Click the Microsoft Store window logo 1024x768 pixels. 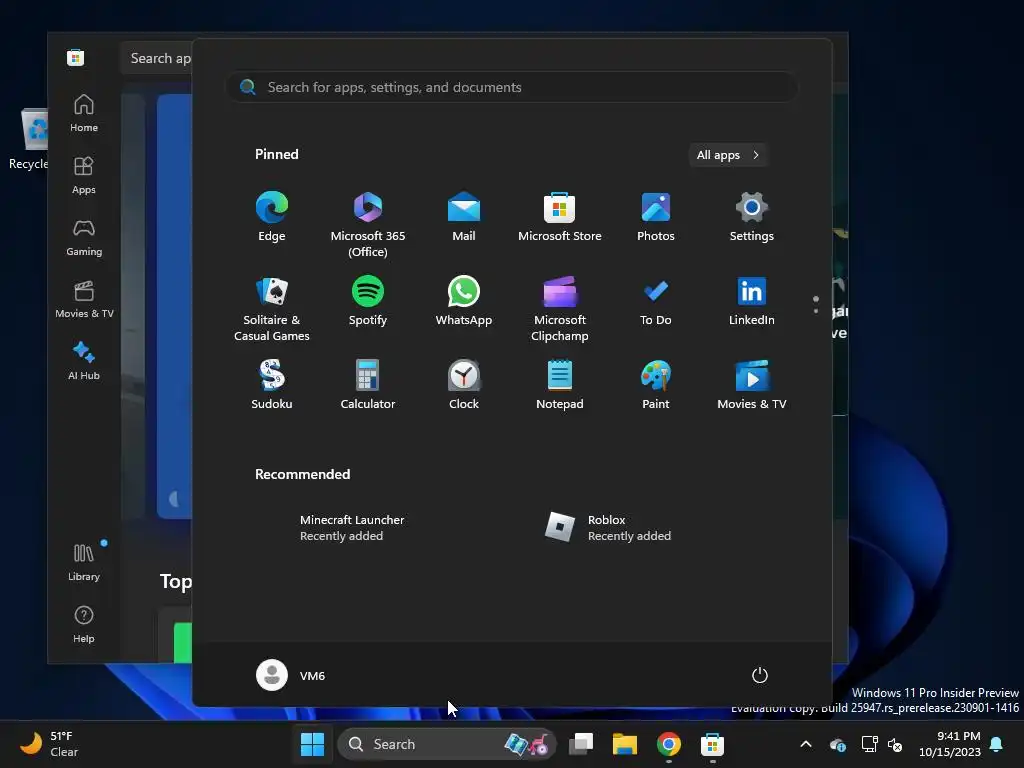pos(75,57)
